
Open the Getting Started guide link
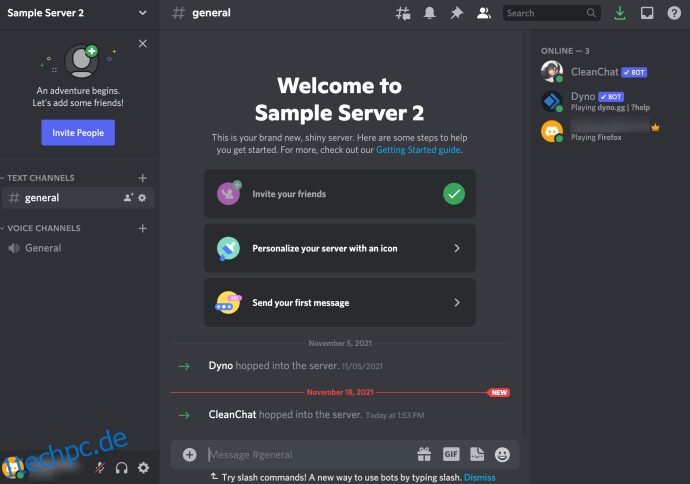click(418, 150)
